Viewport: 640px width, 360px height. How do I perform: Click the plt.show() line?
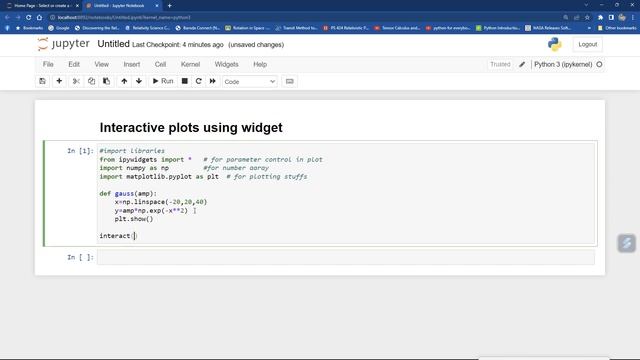click(134, 219)
